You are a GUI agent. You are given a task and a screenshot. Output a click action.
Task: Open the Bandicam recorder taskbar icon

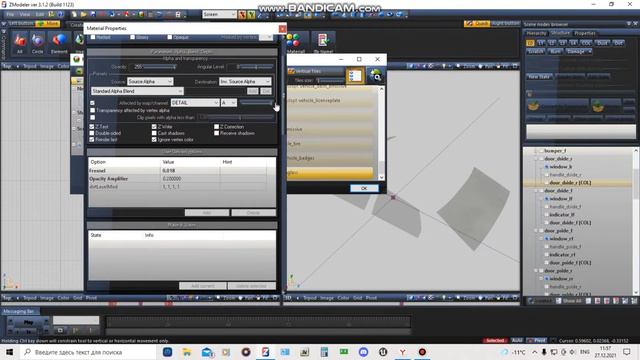[x=422, y=352]
